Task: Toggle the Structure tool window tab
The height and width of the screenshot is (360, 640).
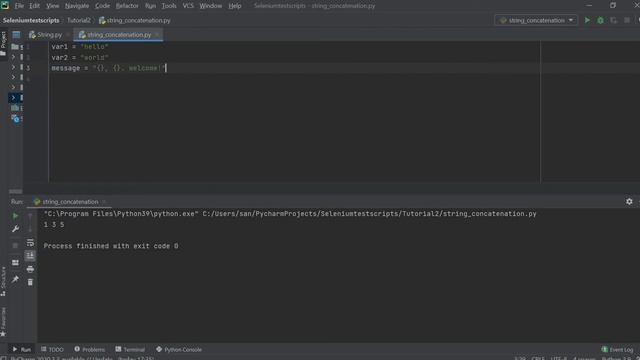Action: (3, 281)
